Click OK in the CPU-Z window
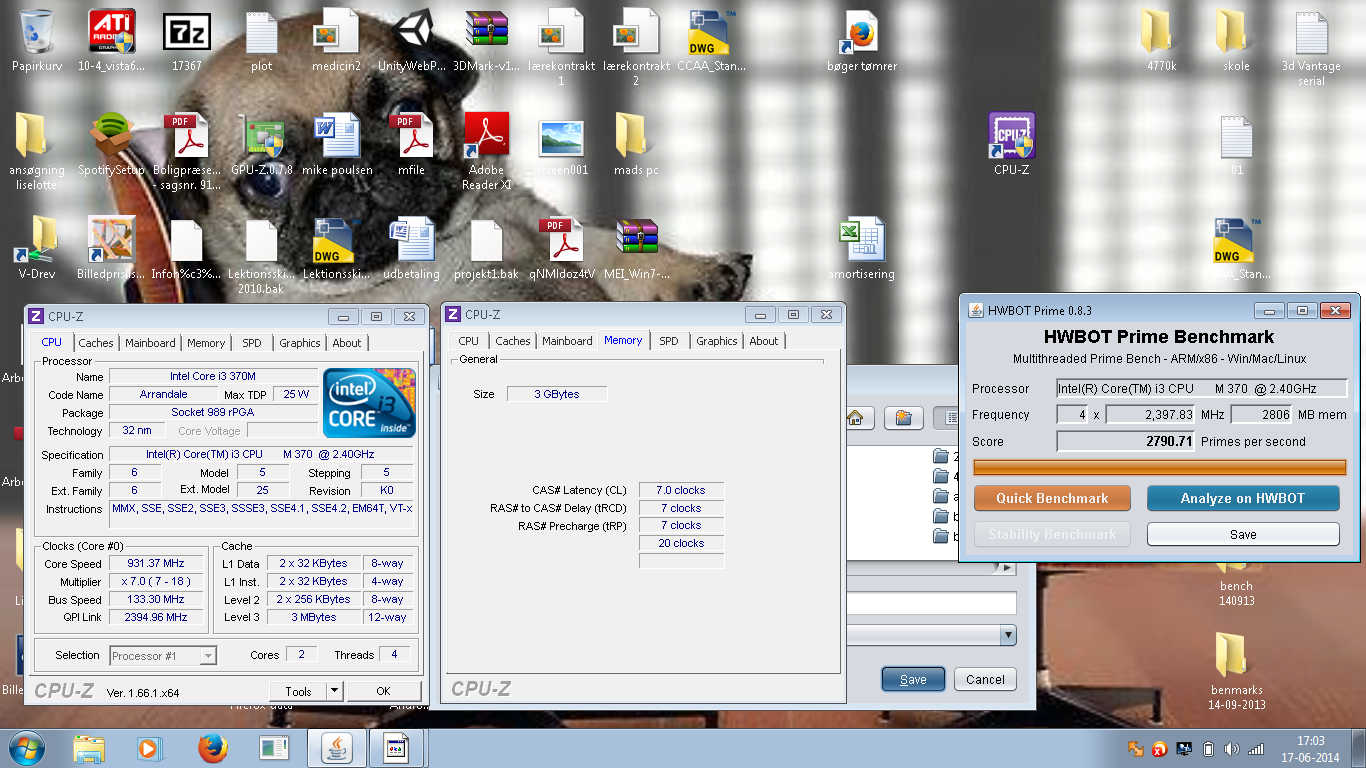 point(383,691)
